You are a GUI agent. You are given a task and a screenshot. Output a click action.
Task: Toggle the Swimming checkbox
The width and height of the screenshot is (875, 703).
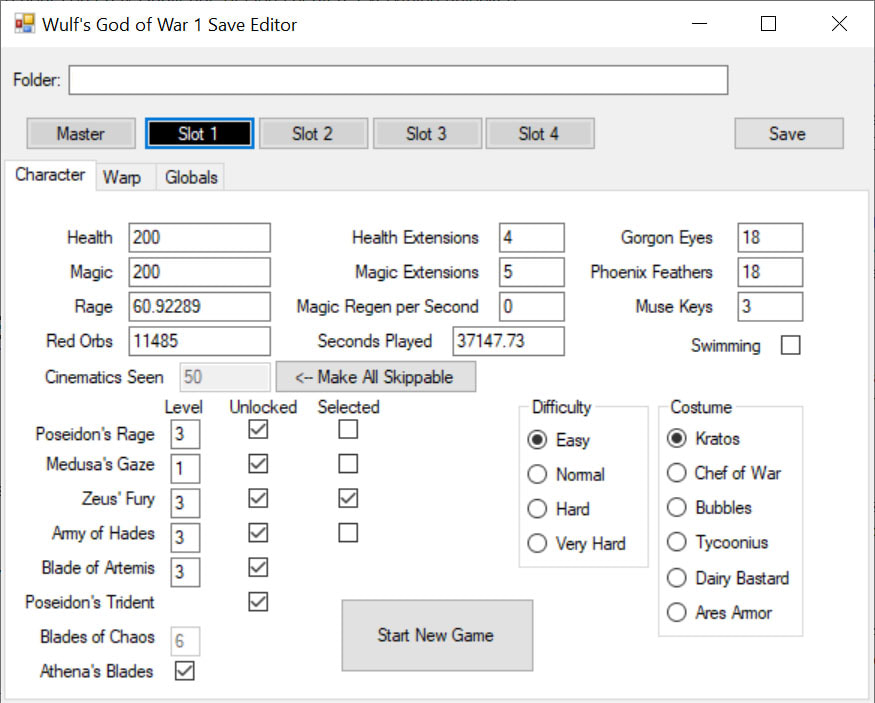(790, 345)
